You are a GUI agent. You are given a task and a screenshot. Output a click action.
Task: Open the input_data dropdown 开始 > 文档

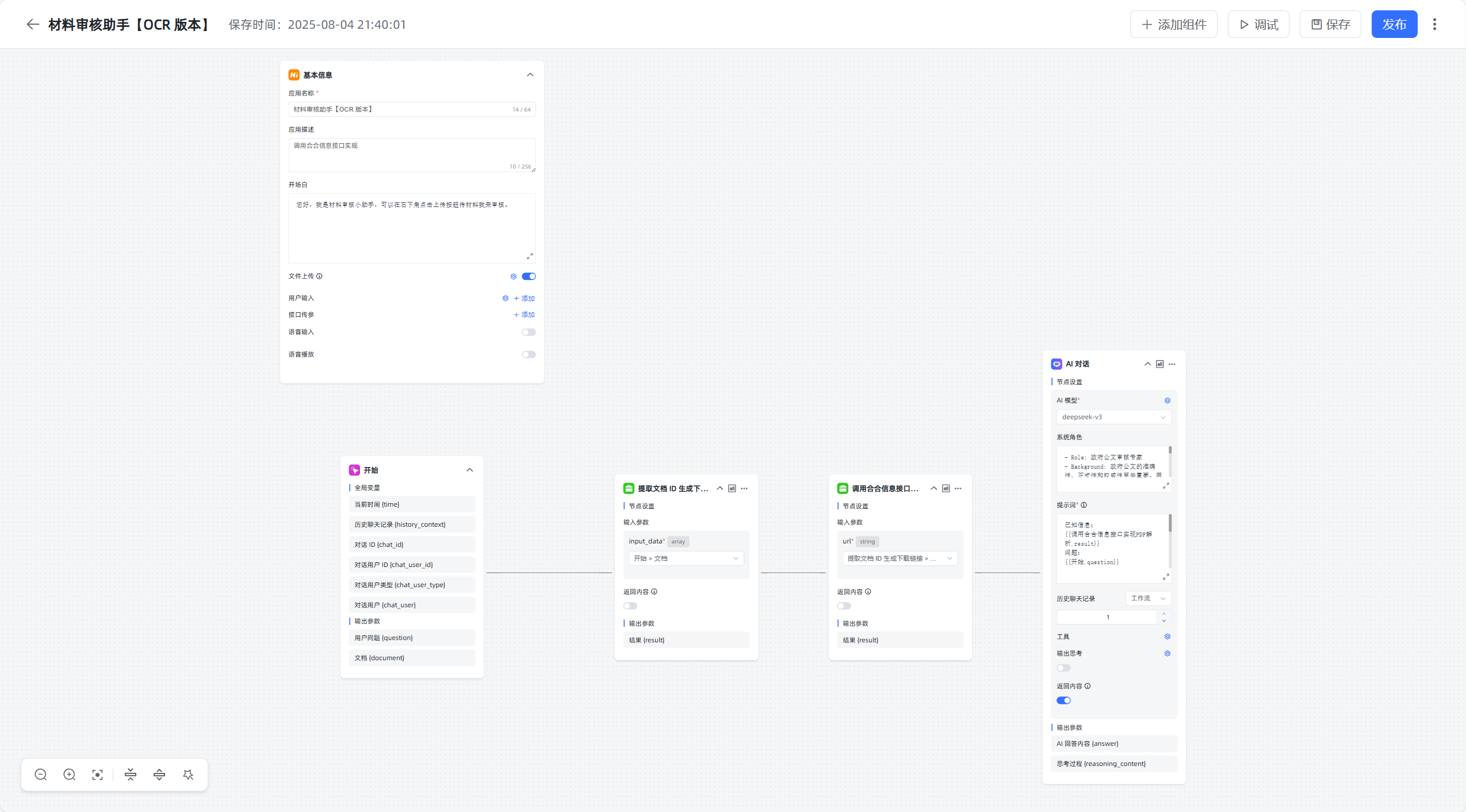(686, 558)
